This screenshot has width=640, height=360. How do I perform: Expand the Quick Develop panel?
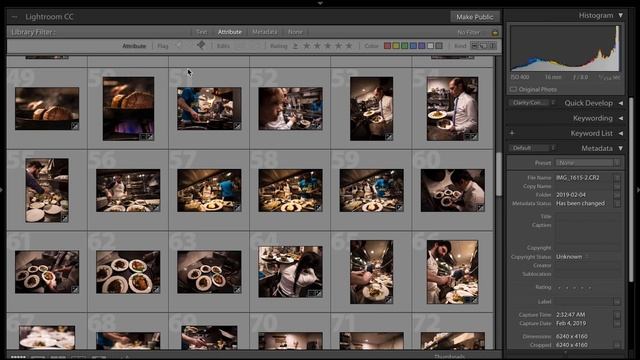(x=620, y=103)
